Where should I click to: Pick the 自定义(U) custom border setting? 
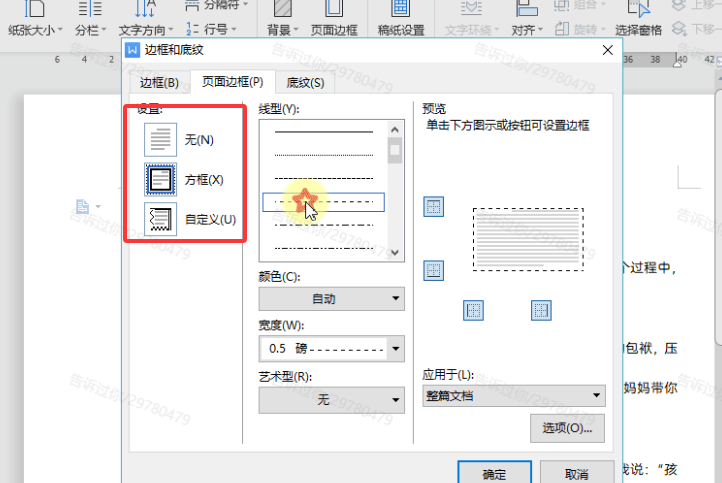click(x=160, y=220)
